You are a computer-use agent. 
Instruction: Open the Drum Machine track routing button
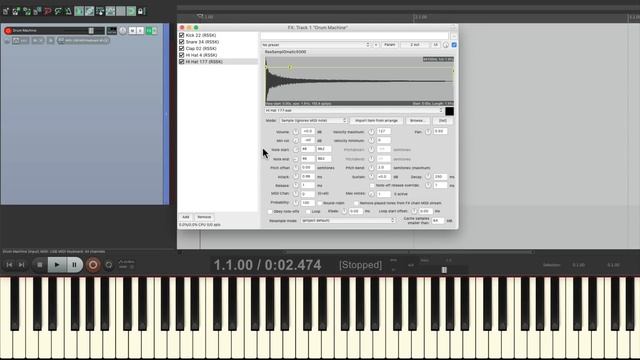click(x=111, y=30)
